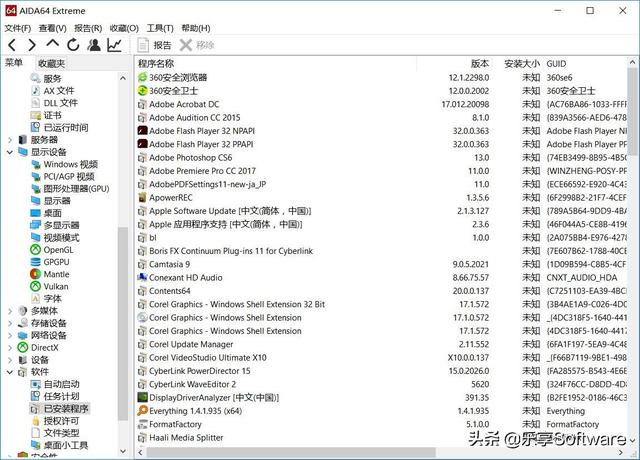Select the ApowerREC row icon

142,198
